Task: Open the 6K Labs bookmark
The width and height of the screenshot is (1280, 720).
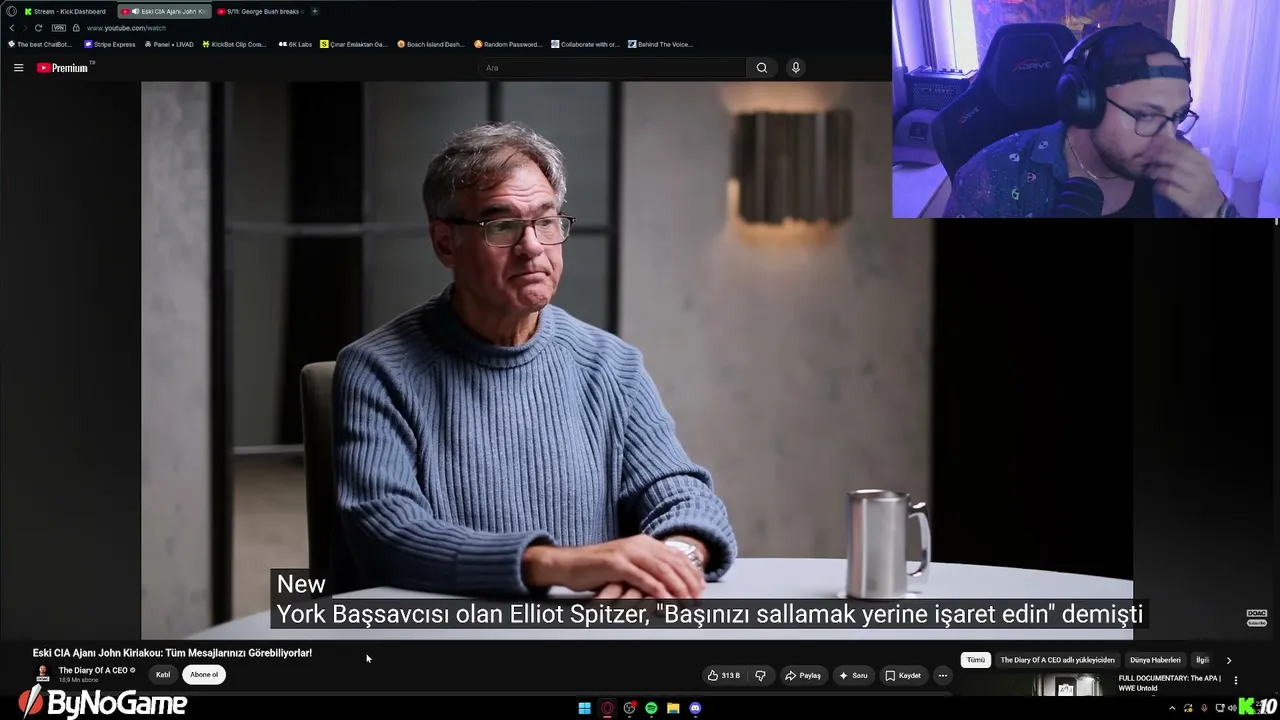Action: coord(295,44)
